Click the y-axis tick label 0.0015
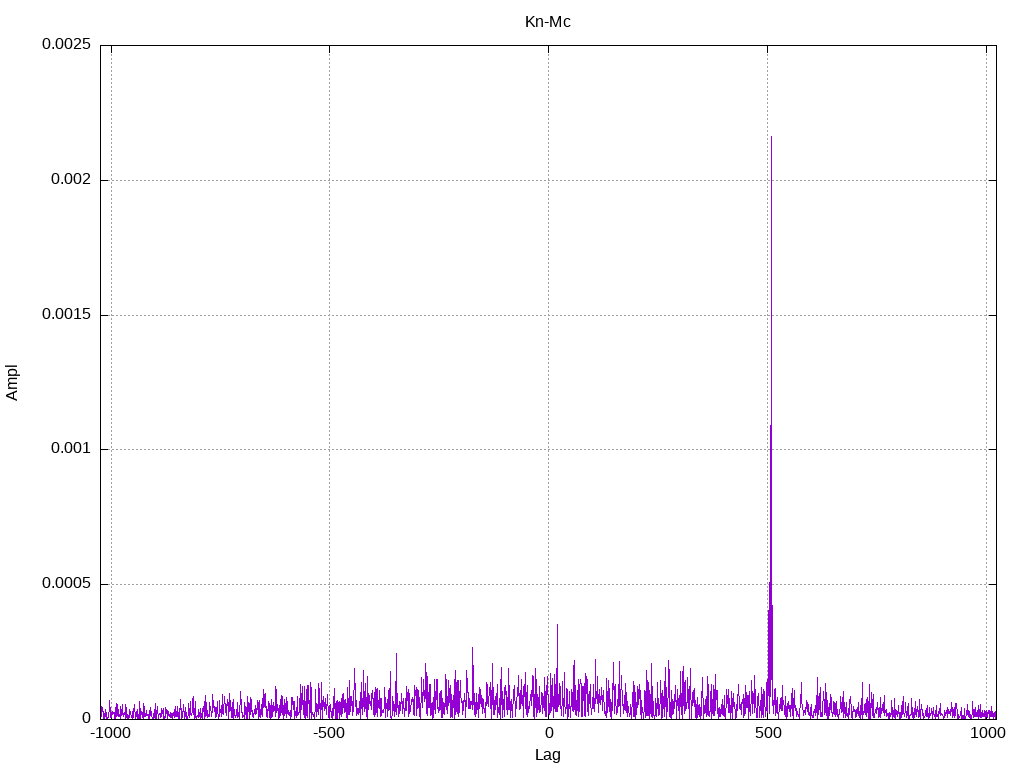 66,314
